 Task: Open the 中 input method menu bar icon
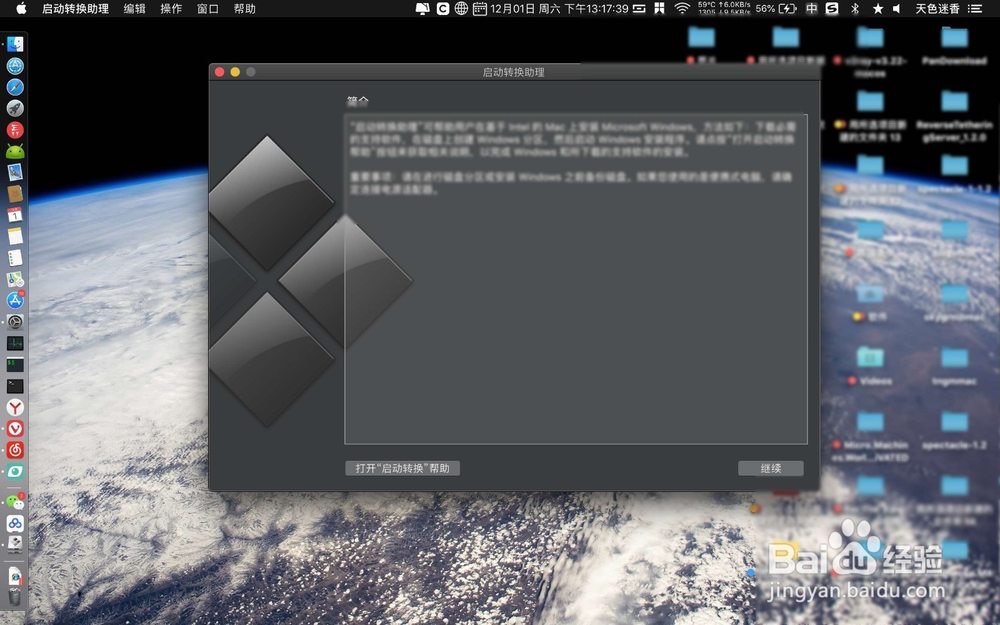811,10
